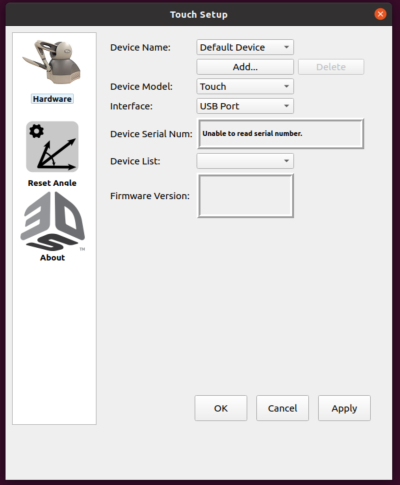Expand the empty Device List dropdown
This screenshot has height=485, width=400.
(x=245, y=161)
